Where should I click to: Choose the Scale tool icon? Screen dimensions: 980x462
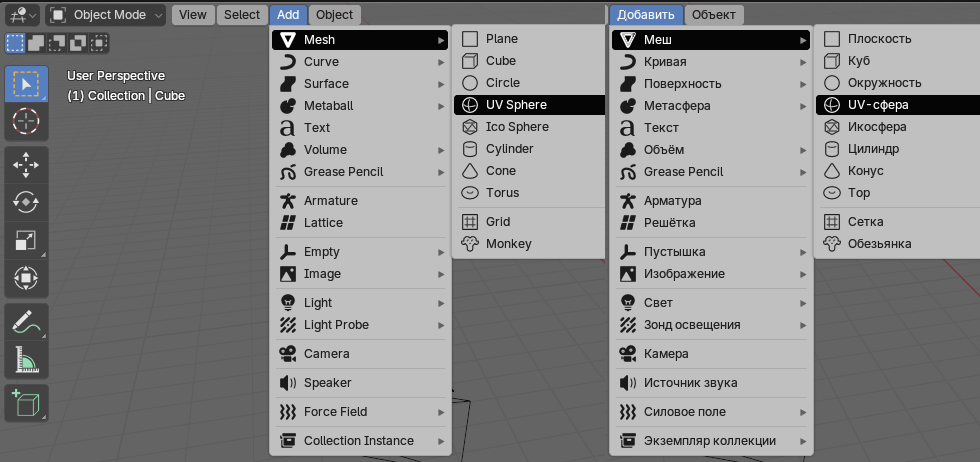[26, 240]
